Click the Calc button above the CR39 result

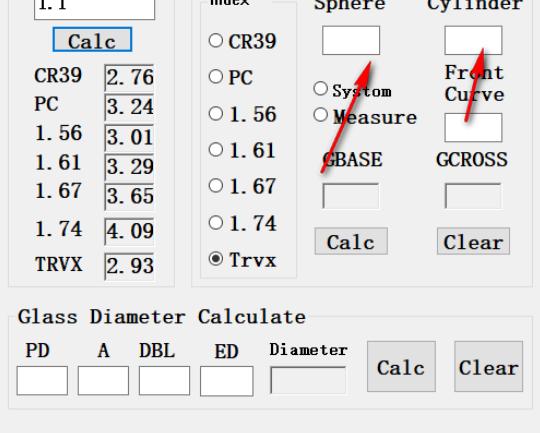point(92,40)
